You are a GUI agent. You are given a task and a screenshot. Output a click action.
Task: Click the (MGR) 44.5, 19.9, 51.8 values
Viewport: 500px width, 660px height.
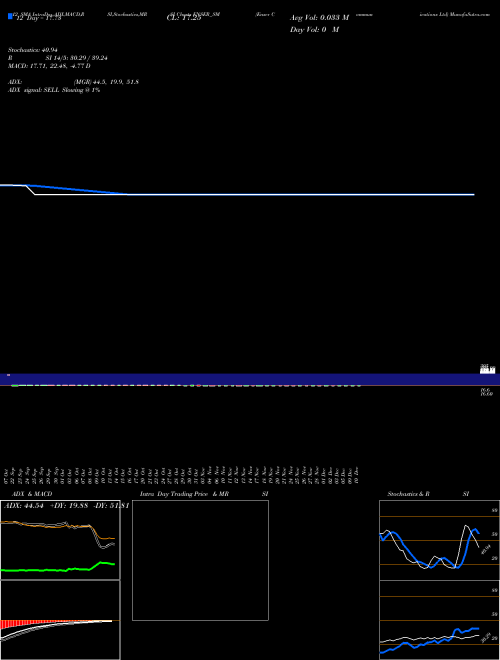click(x=106, y=82)
